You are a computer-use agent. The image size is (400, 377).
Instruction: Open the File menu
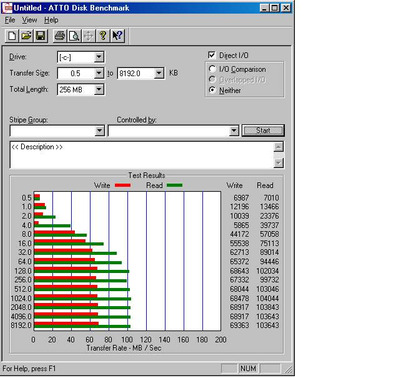pos(10,20)
